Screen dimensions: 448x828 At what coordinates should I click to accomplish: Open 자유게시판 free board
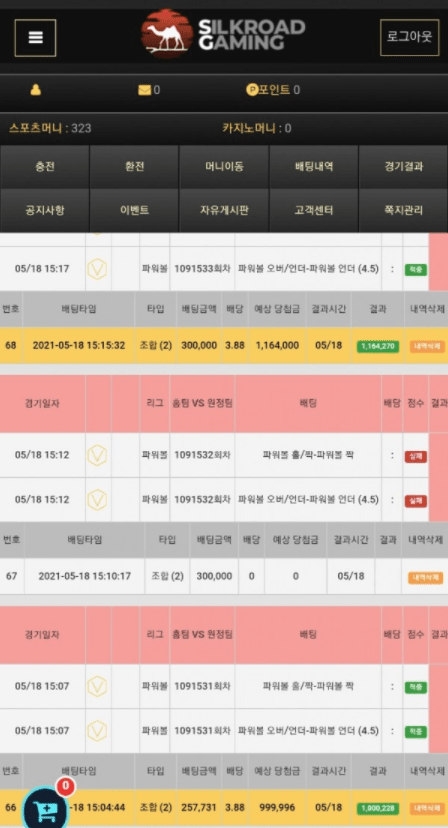click(224, 210)
